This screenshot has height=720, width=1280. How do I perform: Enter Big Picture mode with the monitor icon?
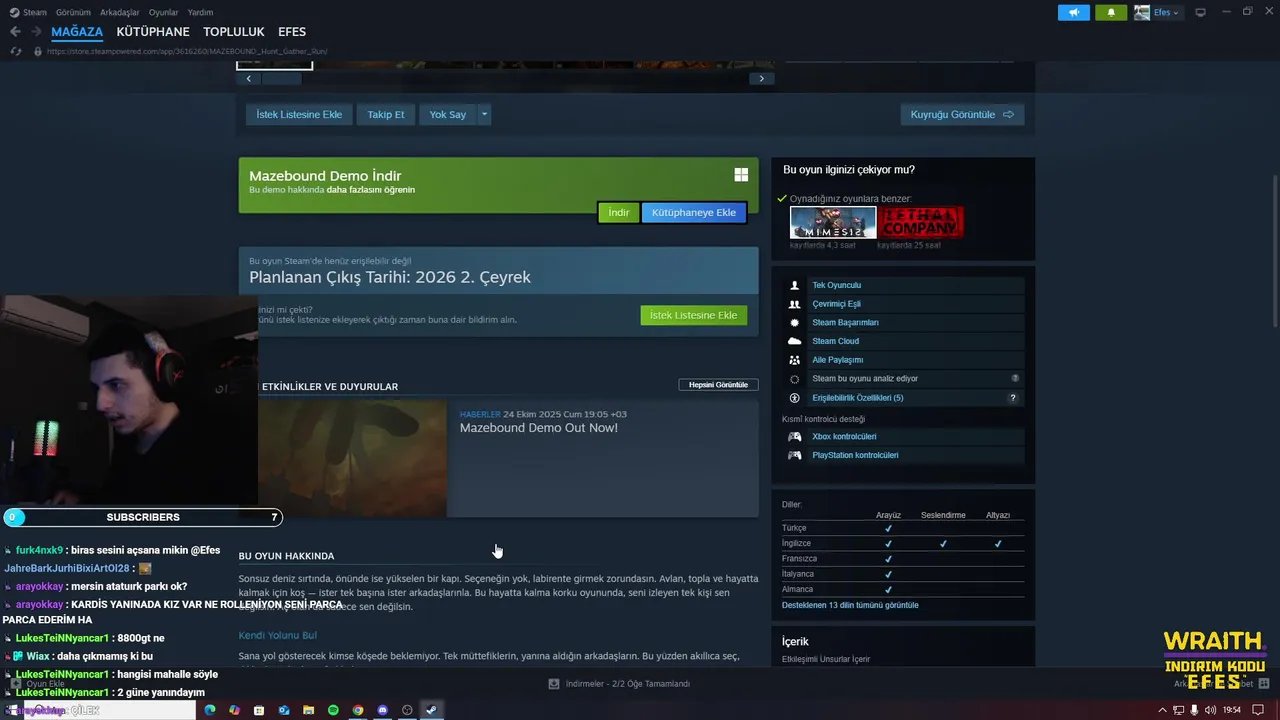[x=1200, y=12]
